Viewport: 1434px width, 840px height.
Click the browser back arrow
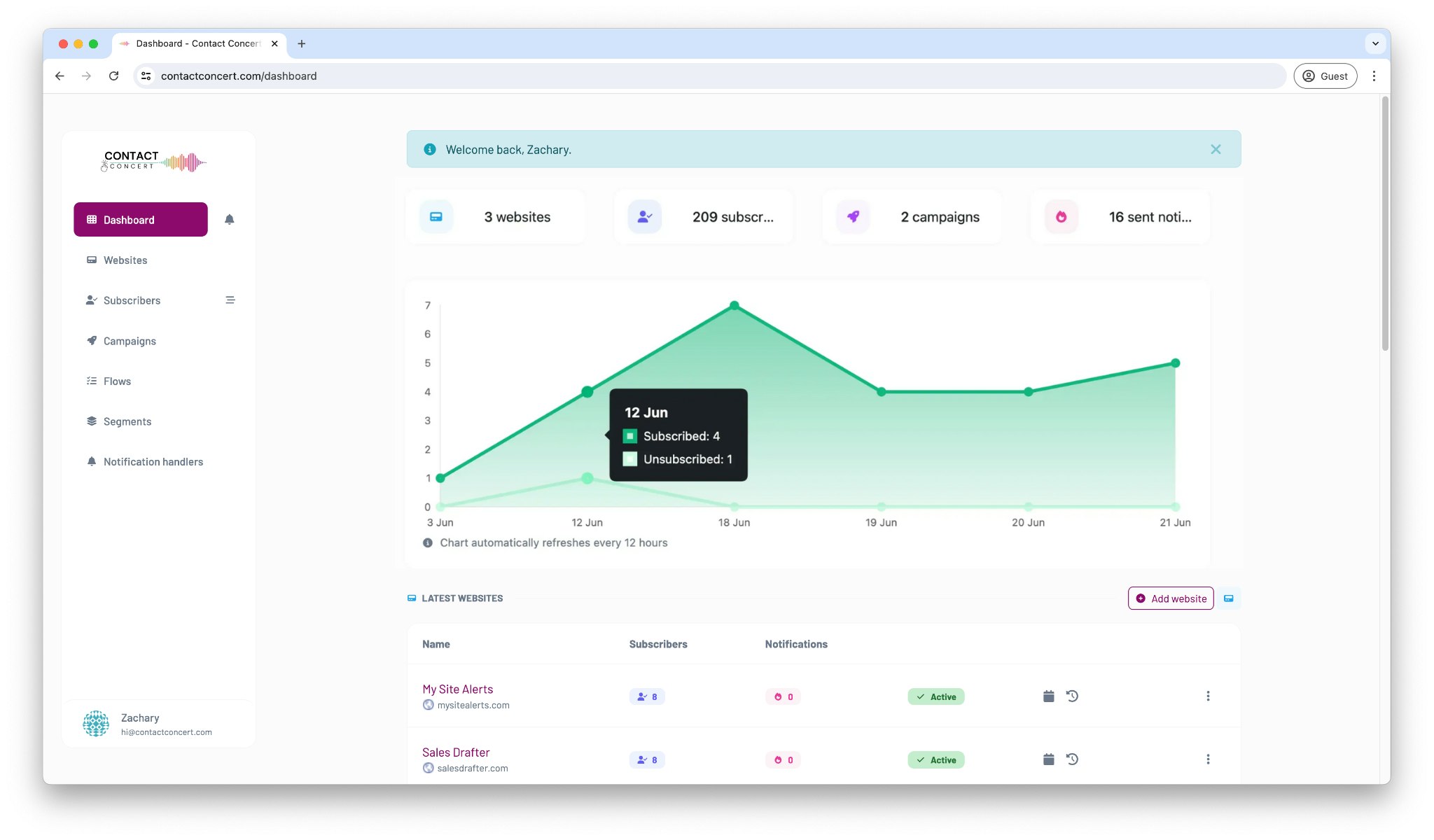coord(60,76)
